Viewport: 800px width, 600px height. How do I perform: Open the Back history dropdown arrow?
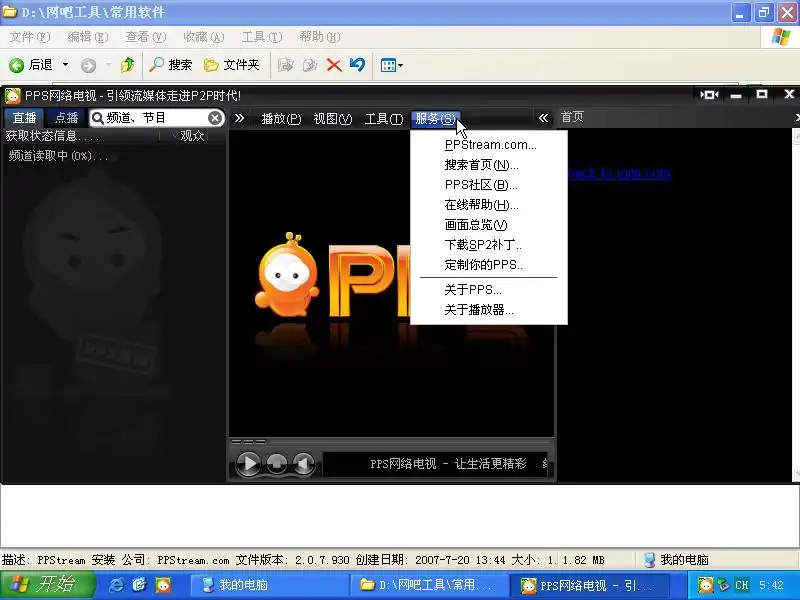click(x=65, y=65)
